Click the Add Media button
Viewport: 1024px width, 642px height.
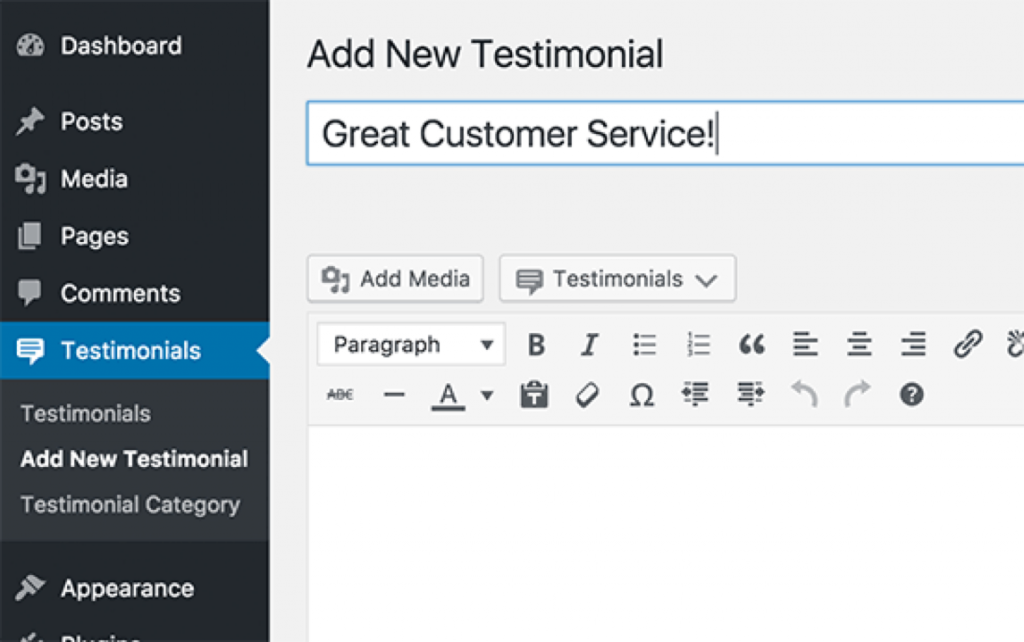(396, 279)
